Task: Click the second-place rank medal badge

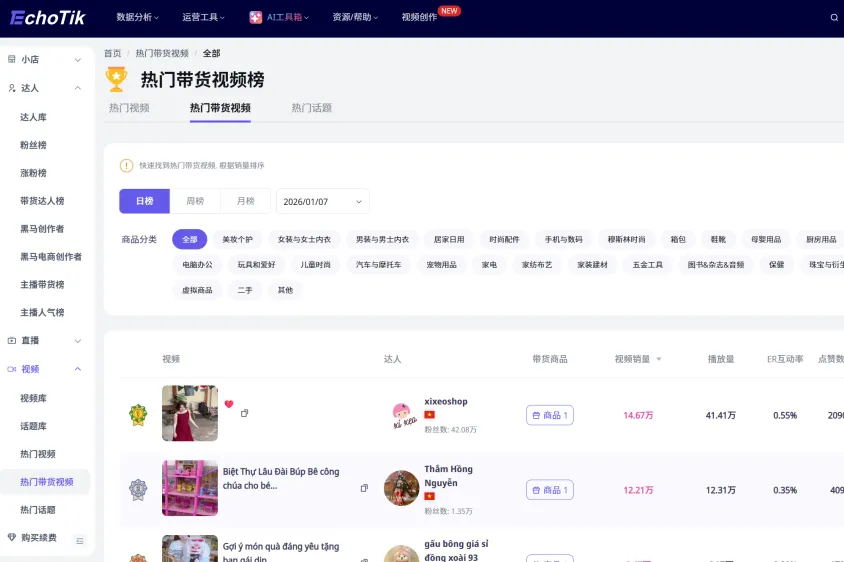Action: point(138,489)
